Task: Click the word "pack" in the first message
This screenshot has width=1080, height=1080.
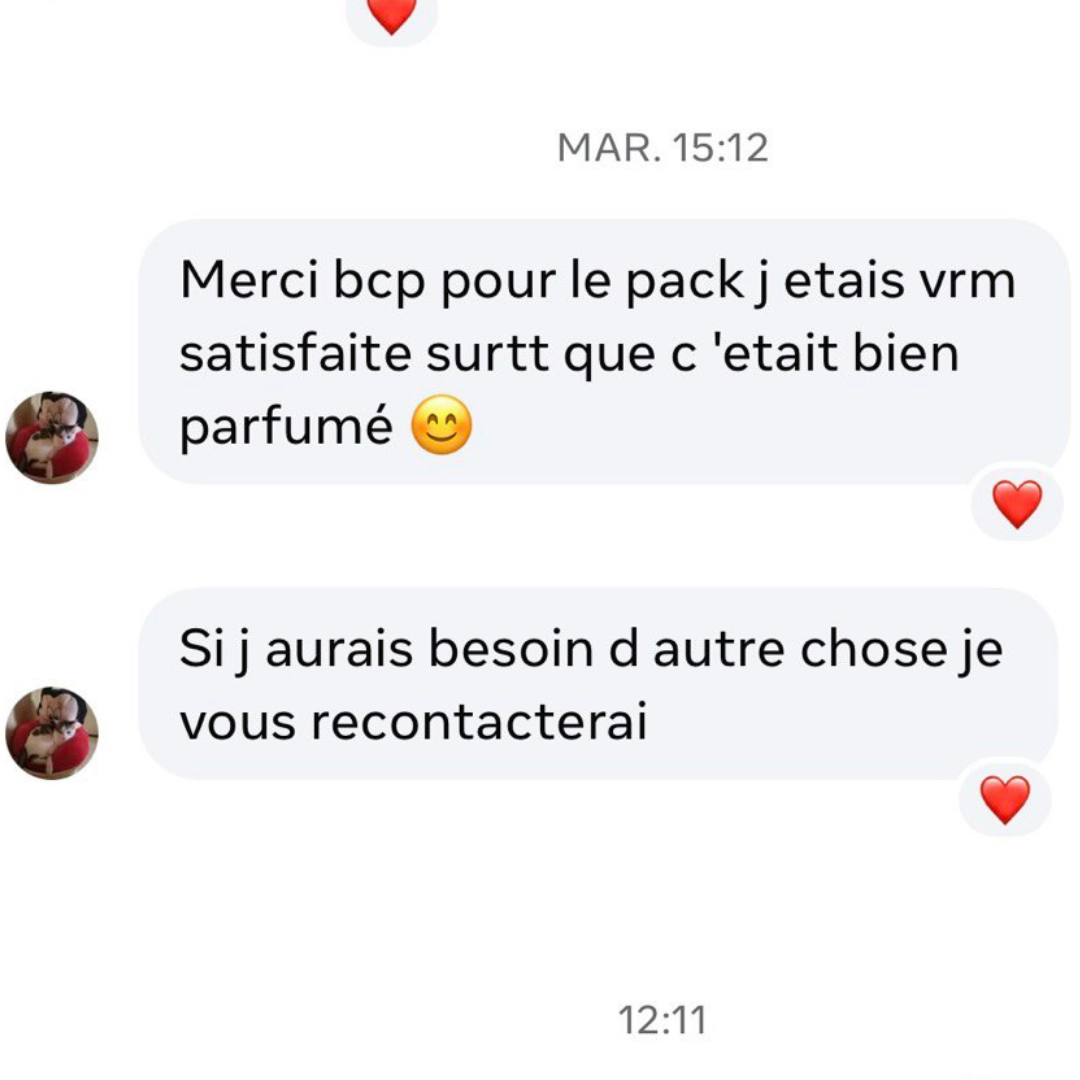Action: (685, 282)
